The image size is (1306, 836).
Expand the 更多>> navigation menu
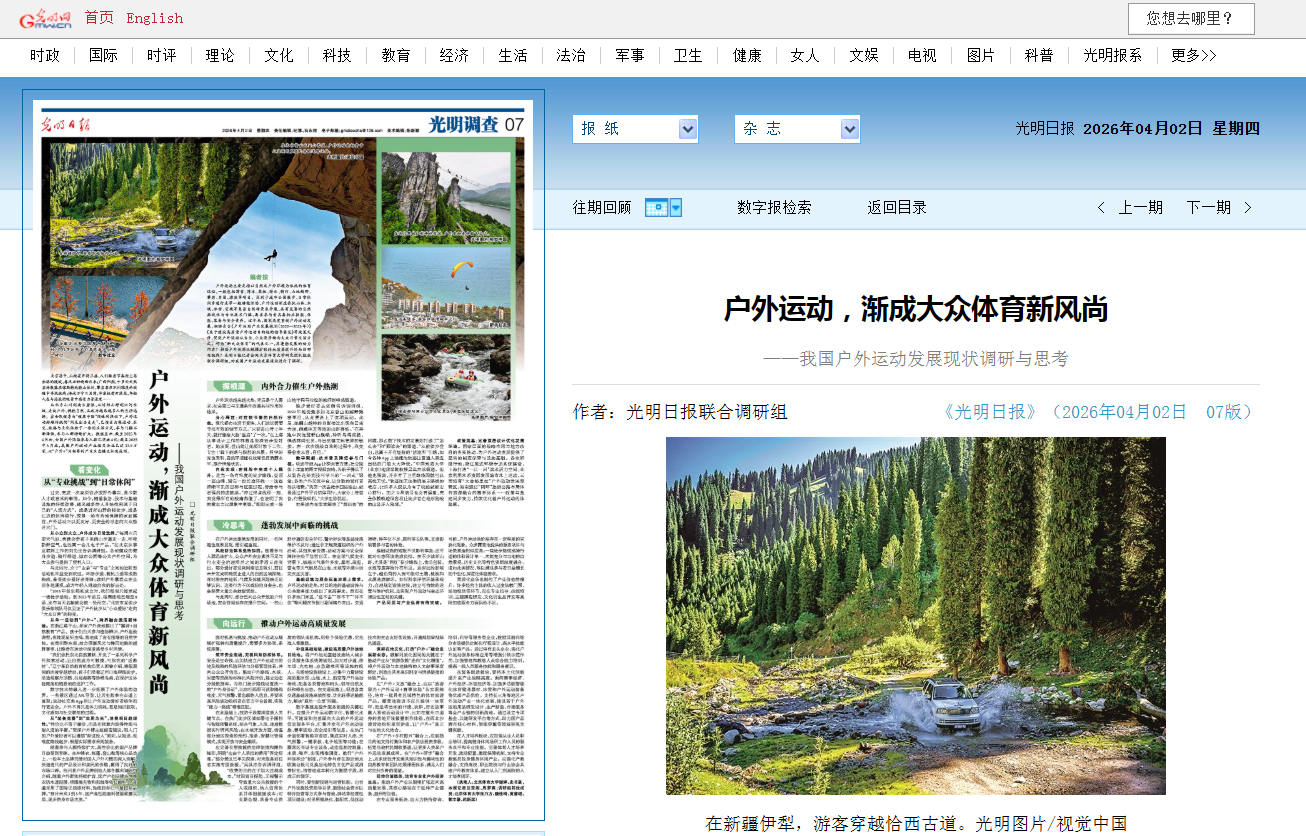1193,56
